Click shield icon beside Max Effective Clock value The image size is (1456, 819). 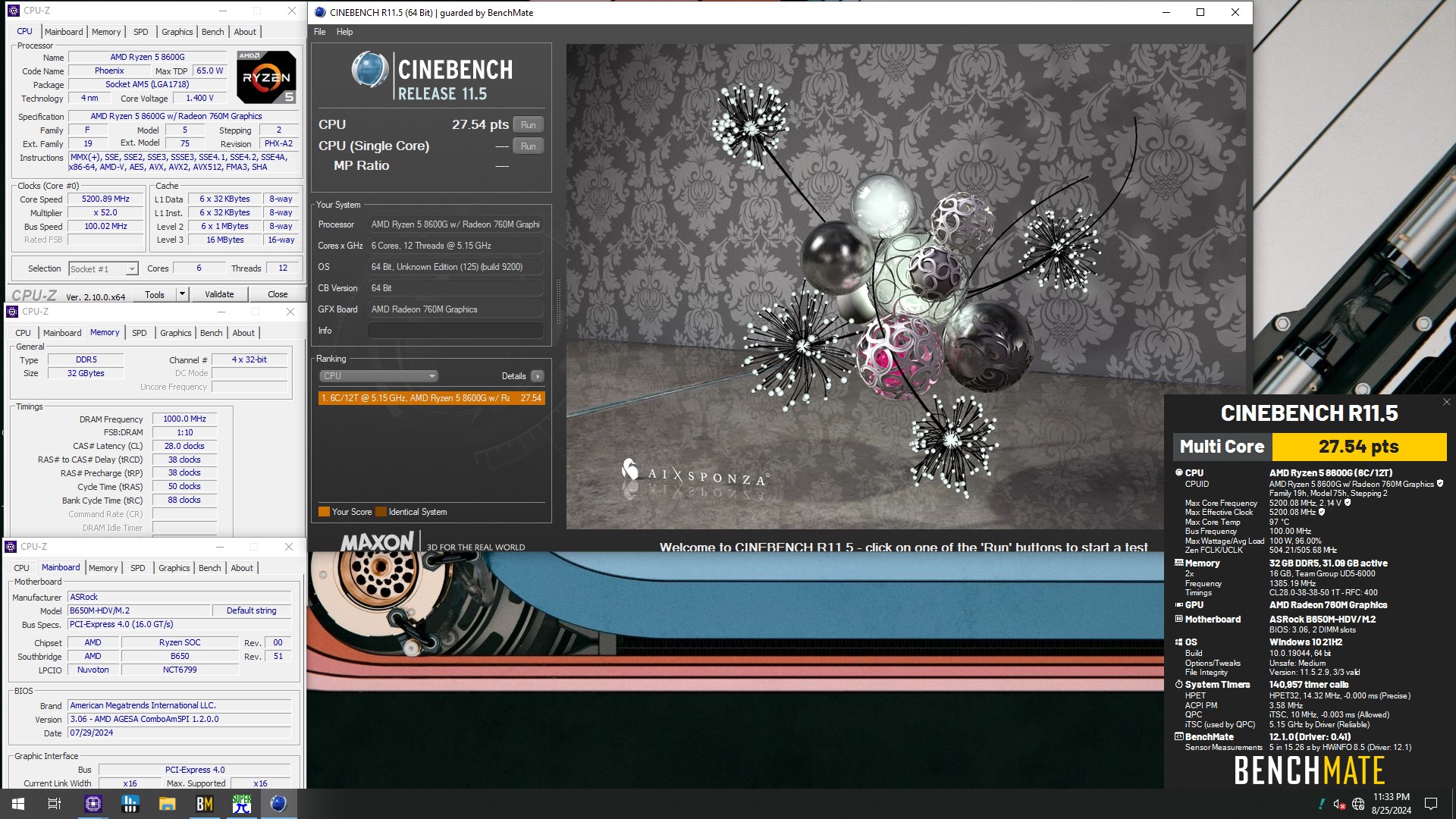(1322, 512)
